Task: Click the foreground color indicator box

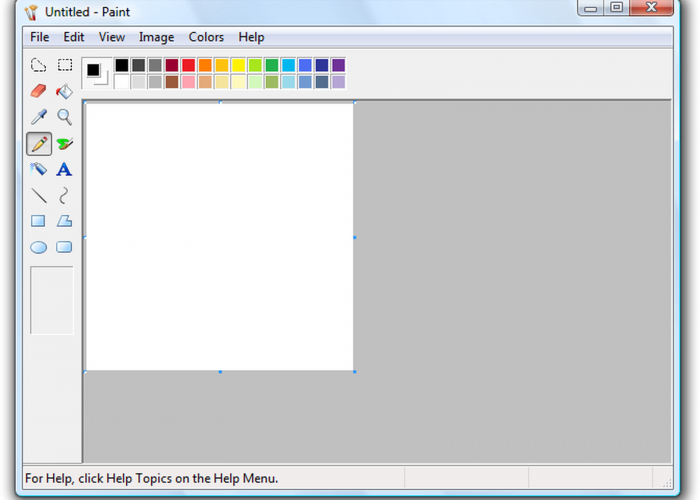Action: click(x=93, y=70)
